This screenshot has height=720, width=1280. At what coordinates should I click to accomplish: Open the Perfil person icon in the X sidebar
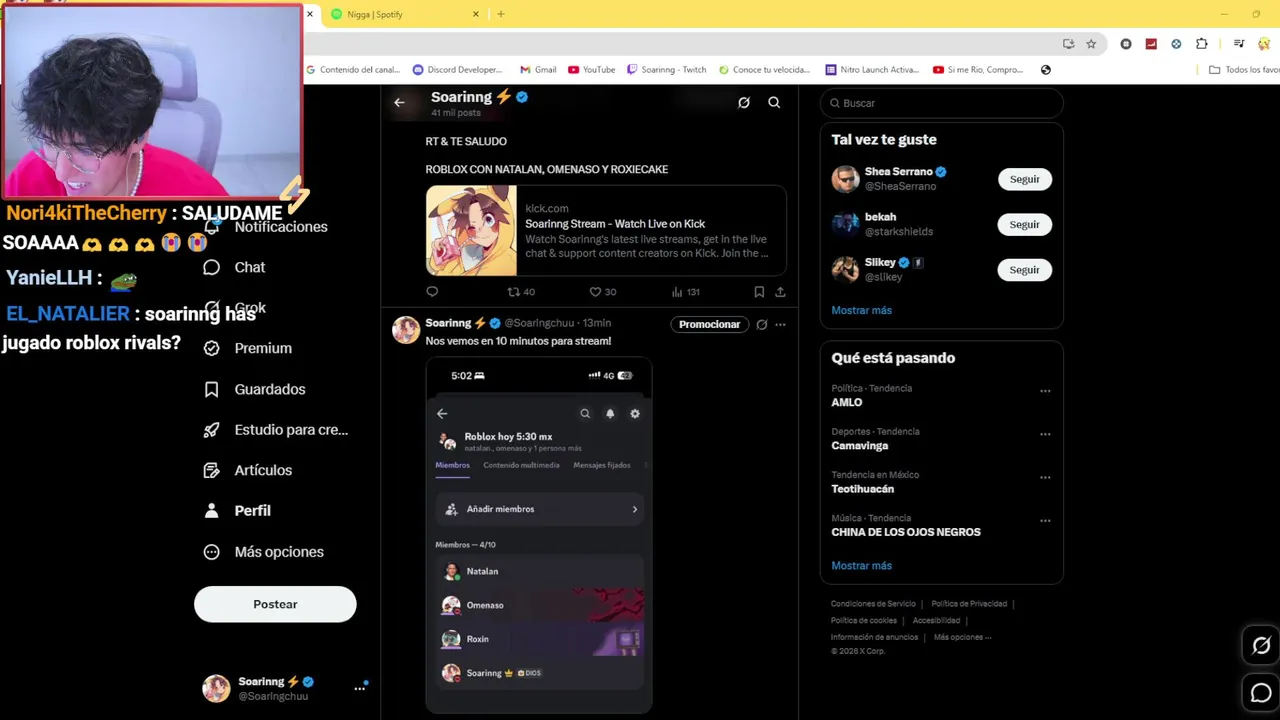click(211, 510)
